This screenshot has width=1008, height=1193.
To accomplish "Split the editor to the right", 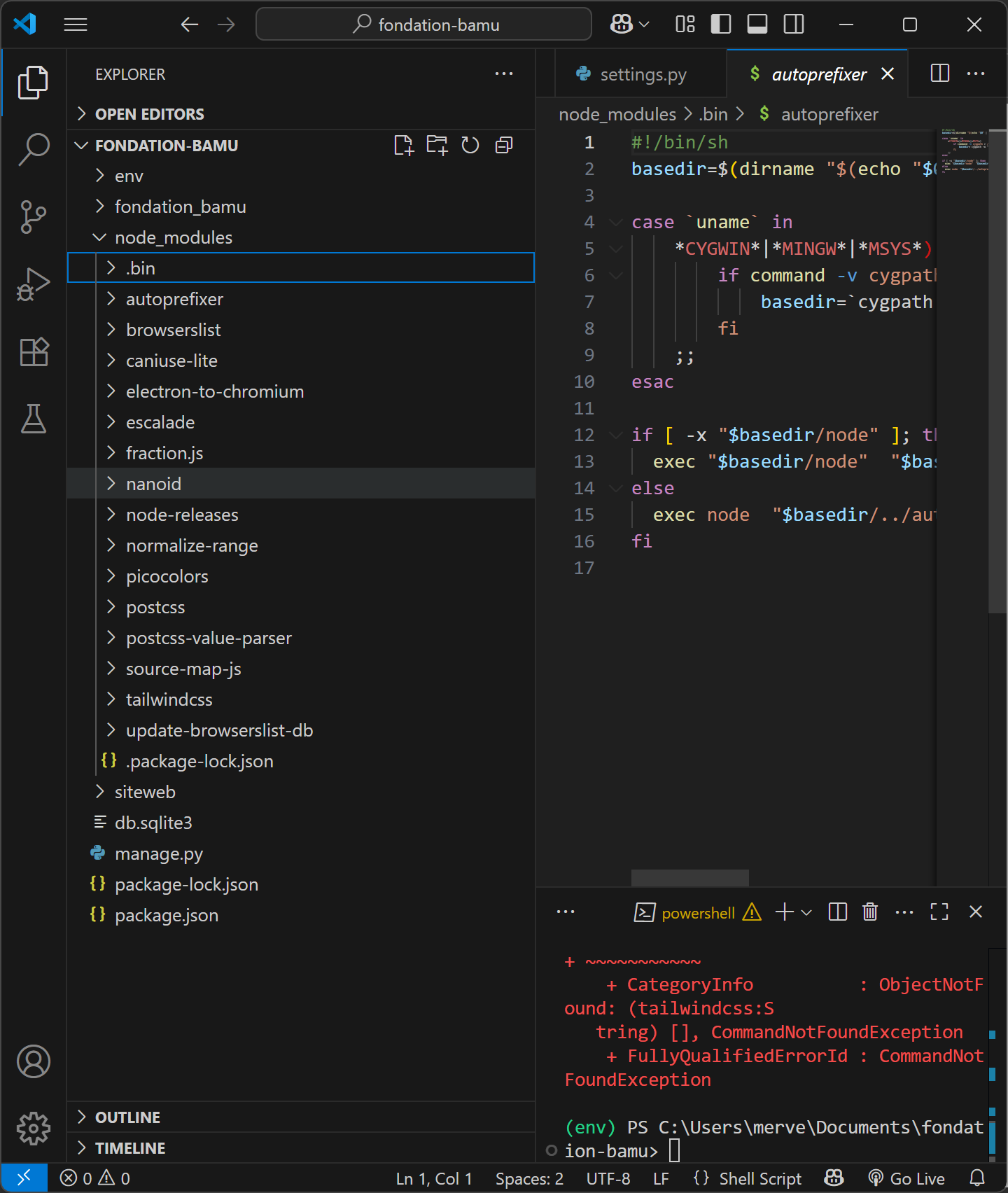I will pos(940,74).
